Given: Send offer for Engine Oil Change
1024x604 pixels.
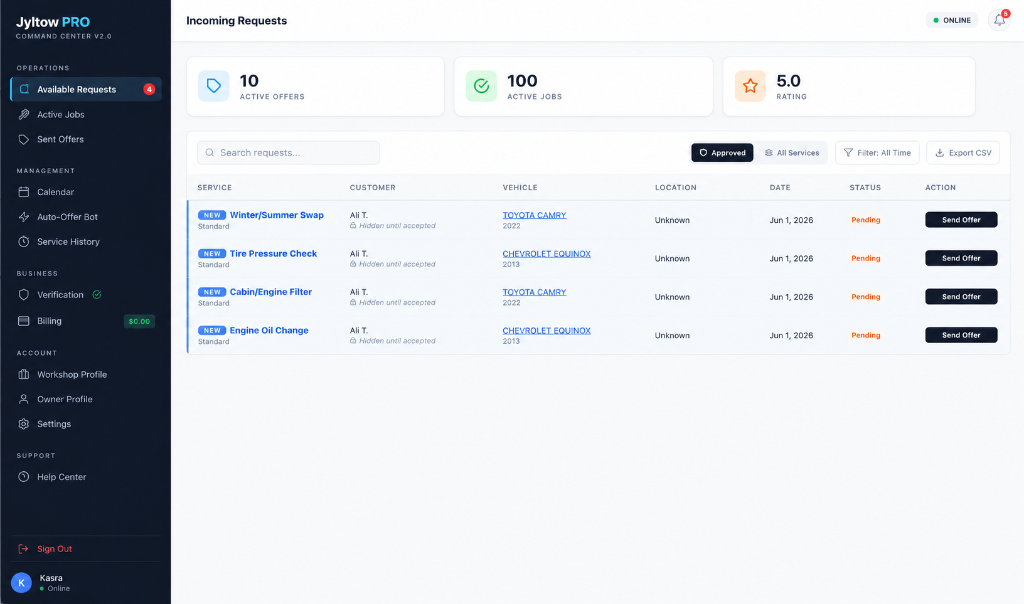Looking at the screenshot, I should pos(961,335).
